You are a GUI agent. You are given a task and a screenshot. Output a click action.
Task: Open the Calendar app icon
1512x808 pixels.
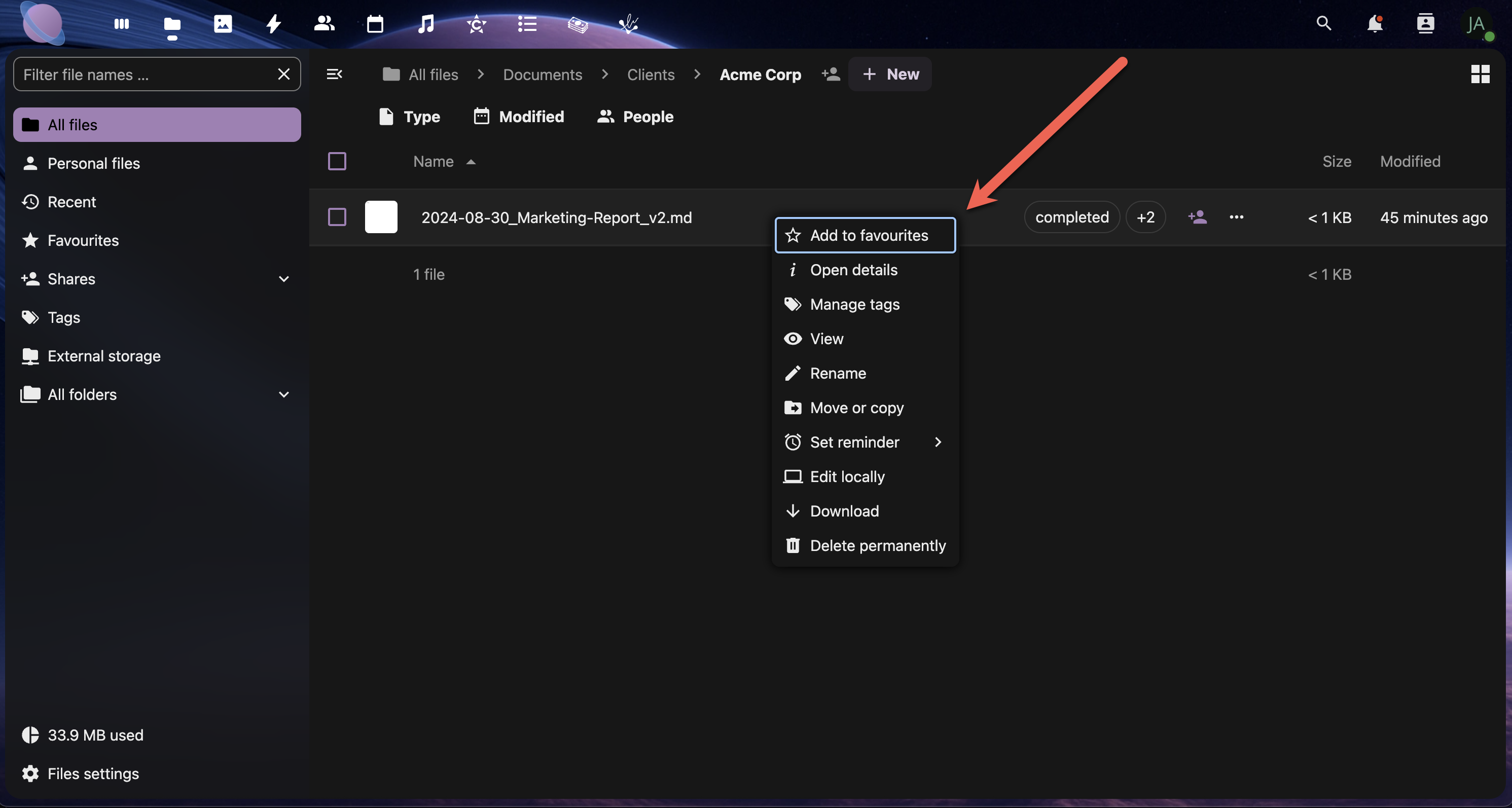tap(375, 24)
